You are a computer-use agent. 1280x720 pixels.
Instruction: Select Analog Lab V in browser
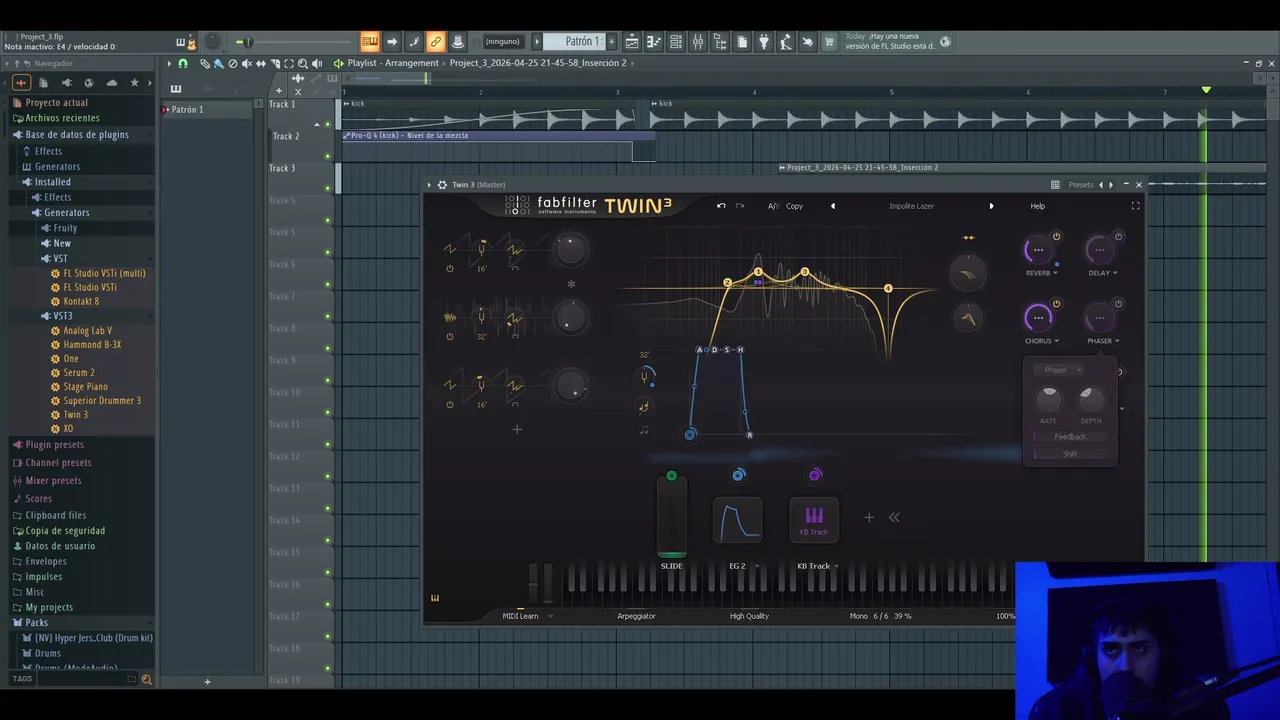click(88, 331)
